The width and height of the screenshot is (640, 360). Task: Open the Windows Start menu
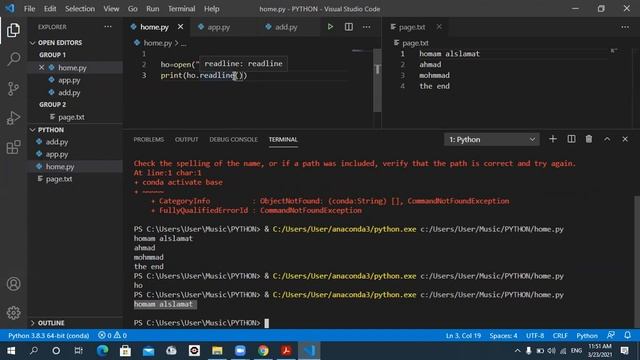click(x=11, y=351)
